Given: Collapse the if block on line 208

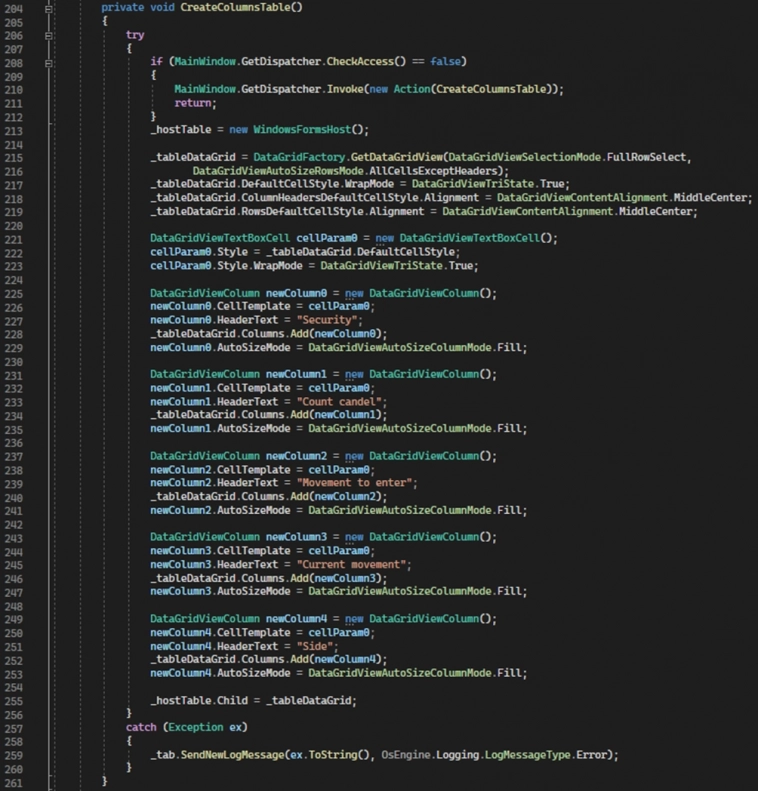Looking at the screenshot, I should pos(48,63).
